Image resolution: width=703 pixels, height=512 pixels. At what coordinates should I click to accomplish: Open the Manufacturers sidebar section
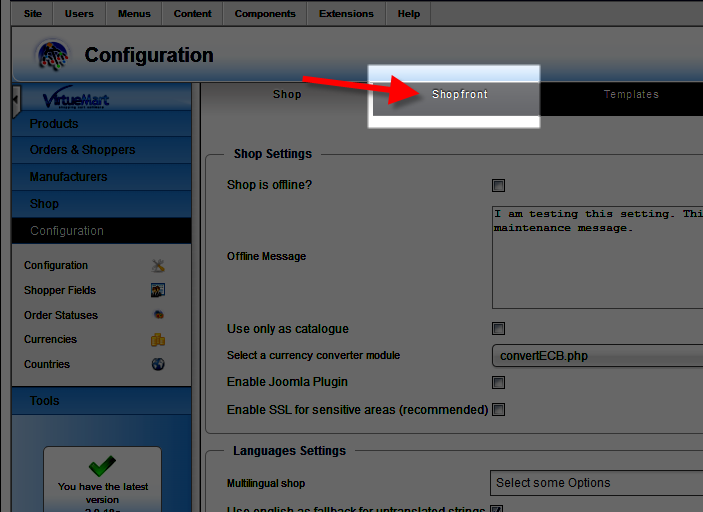(68, 177)
